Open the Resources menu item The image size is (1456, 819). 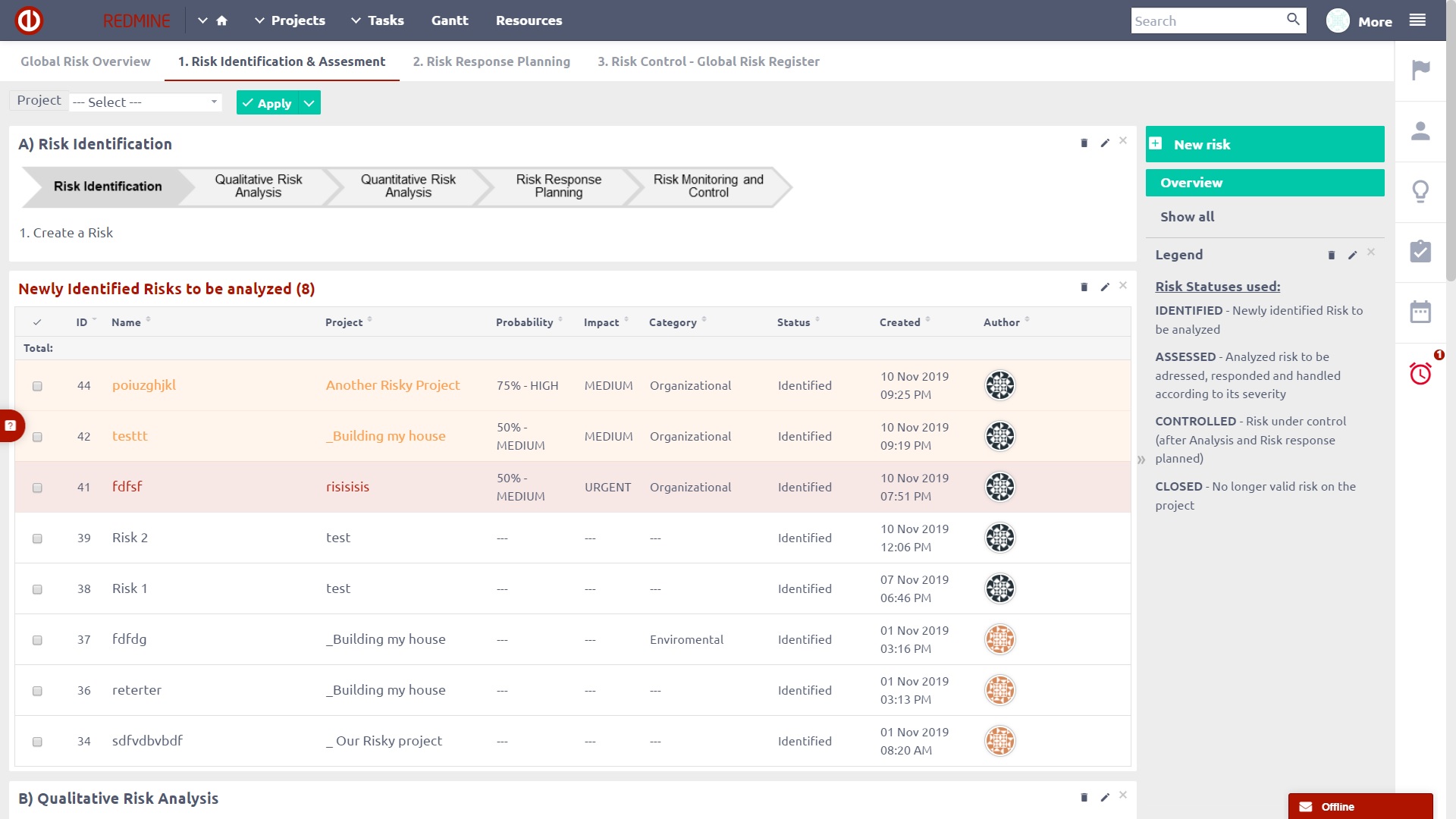pyautogui.click(x=529, y=20)
